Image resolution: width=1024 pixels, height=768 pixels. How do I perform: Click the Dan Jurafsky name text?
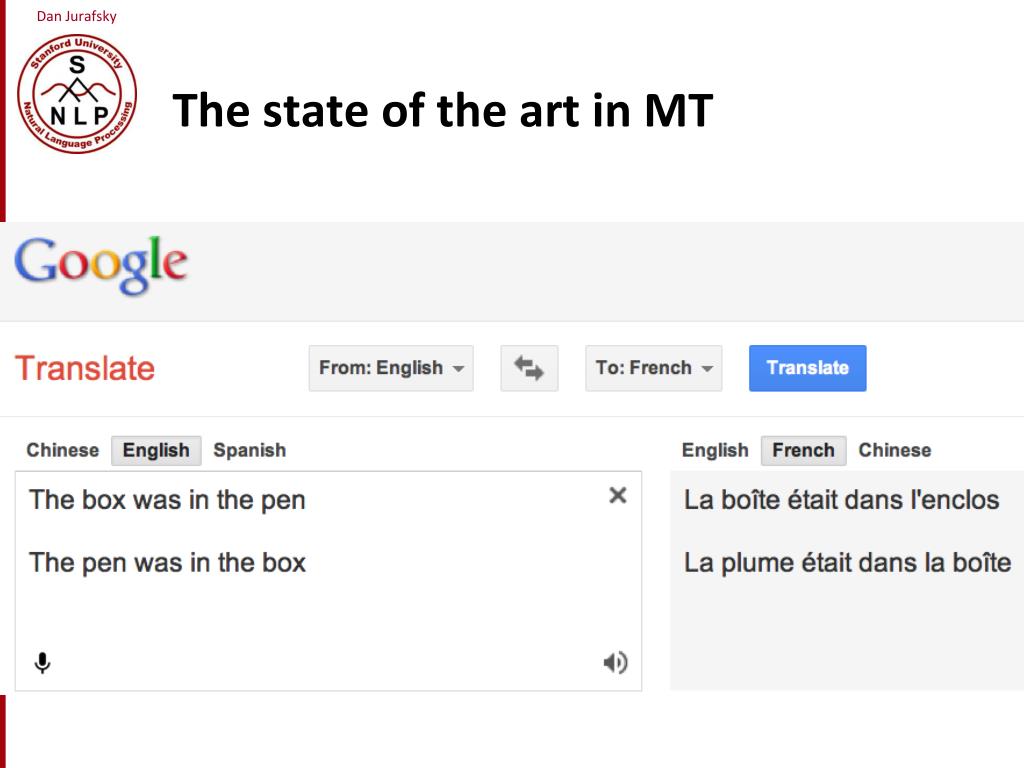tap(76, 16)
